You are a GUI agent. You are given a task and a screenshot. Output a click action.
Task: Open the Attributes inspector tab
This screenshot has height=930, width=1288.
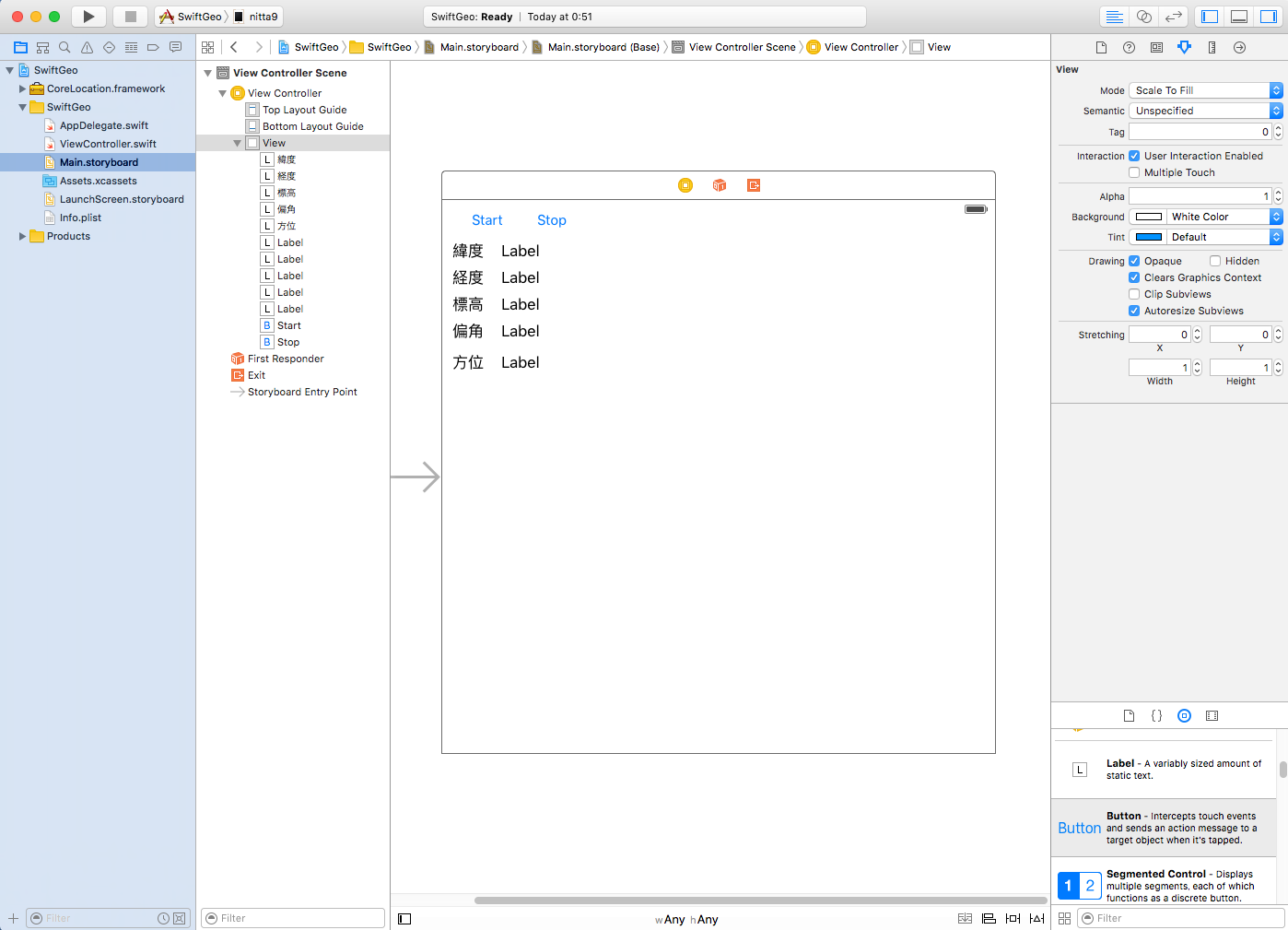pyautogui.click(x=1184, y=47)
